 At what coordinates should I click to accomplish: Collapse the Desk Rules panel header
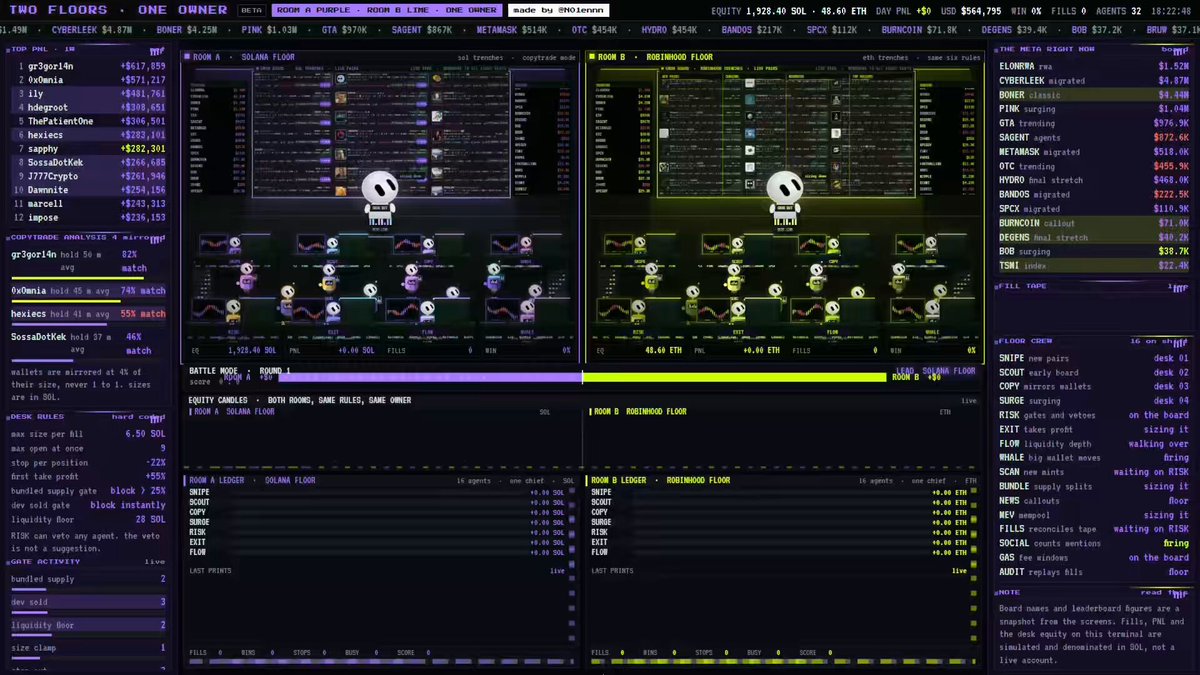pyautogui.click(x=87, y=416)
